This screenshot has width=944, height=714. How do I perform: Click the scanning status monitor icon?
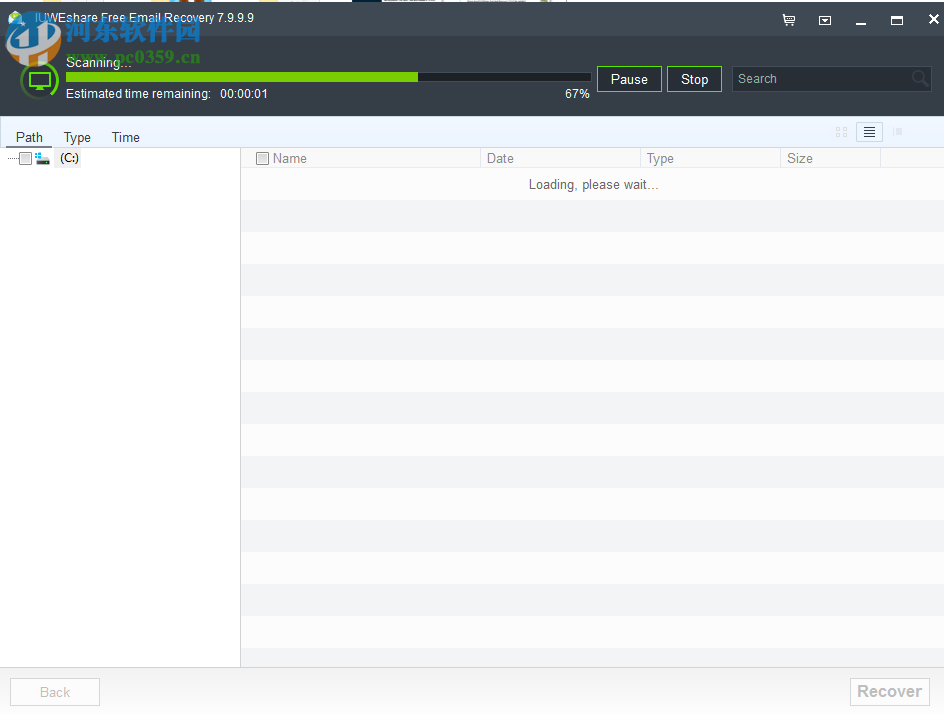(38, 79)
